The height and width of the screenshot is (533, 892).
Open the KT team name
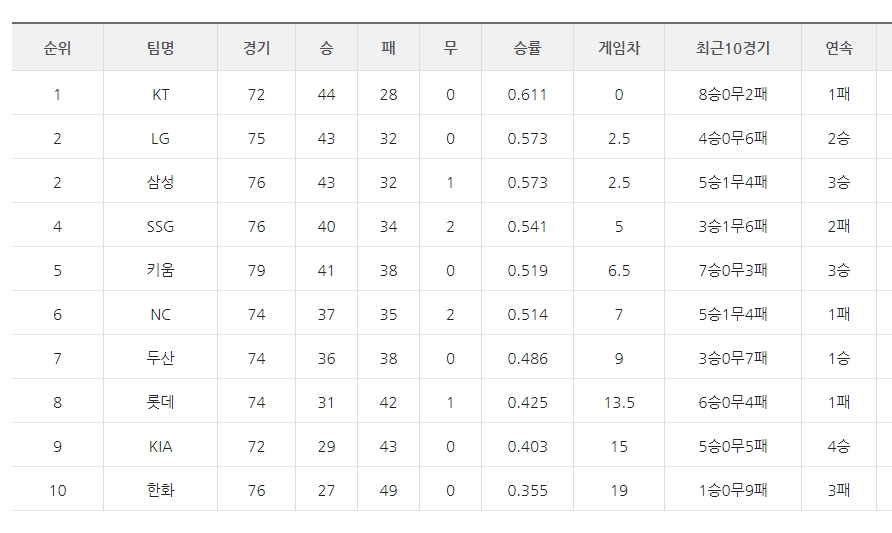(160, 95)
